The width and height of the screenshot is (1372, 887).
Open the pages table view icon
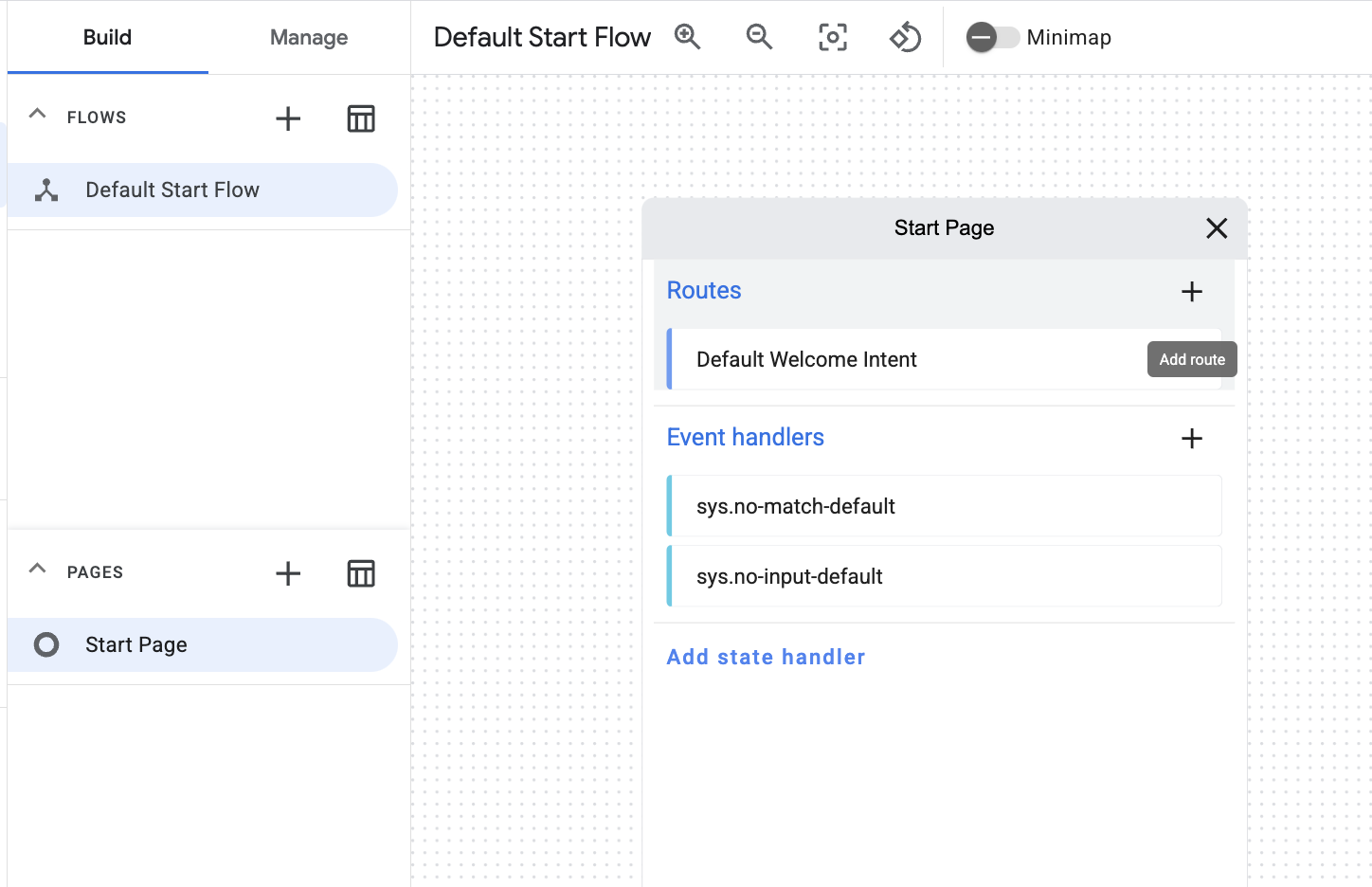click(x=361, y=573)
